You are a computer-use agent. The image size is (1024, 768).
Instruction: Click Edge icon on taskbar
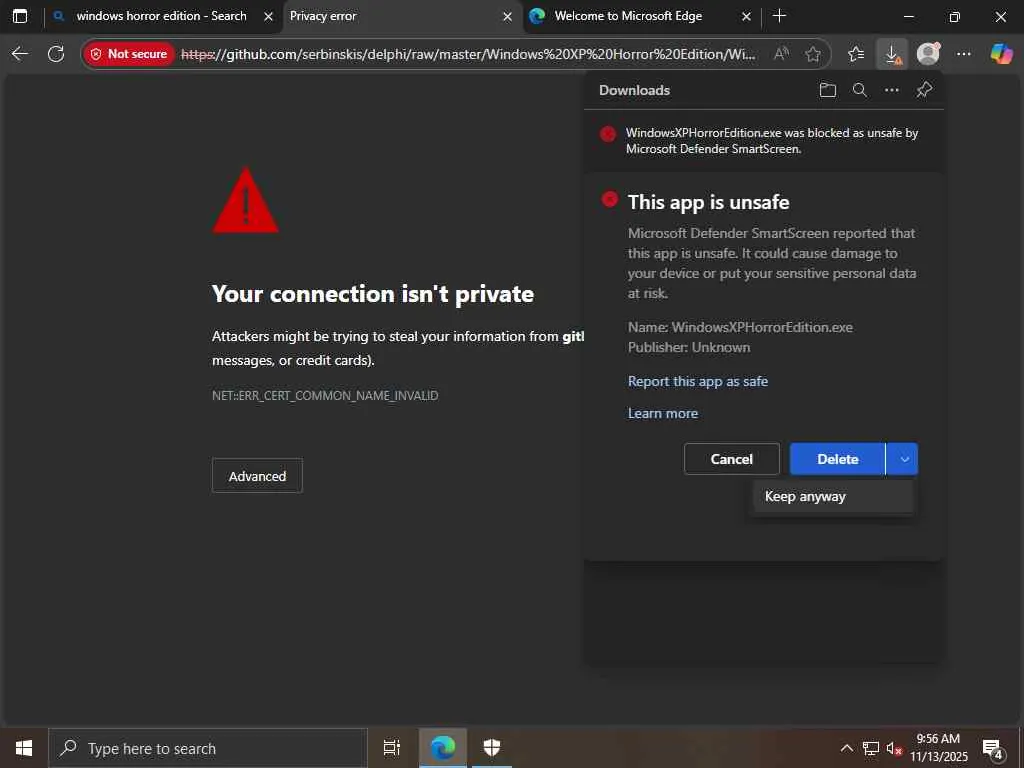[x=443, y=748]
